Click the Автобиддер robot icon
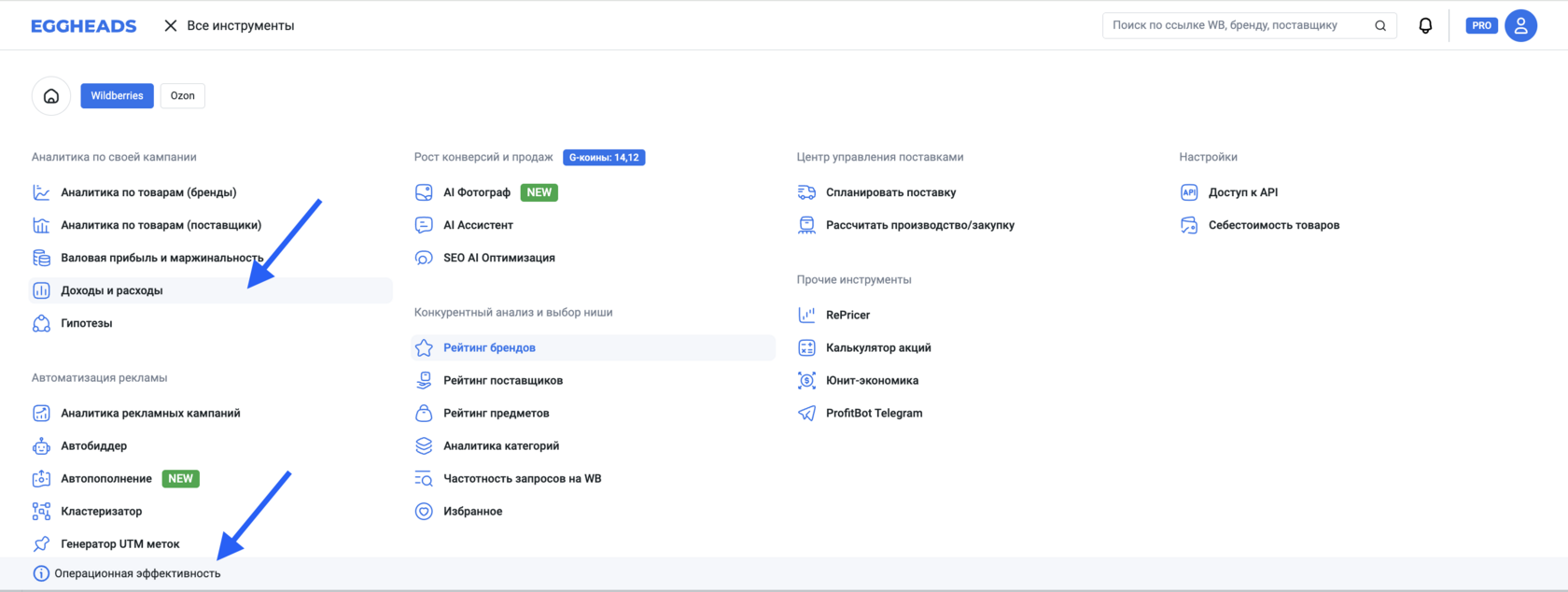 (41, 445)
